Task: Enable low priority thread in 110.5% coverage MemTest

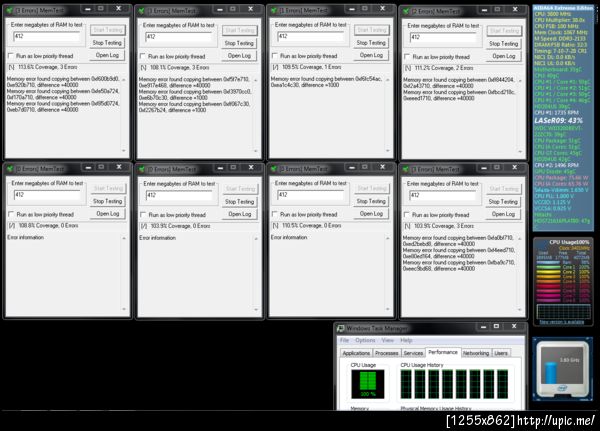Action: coord(274,214)
